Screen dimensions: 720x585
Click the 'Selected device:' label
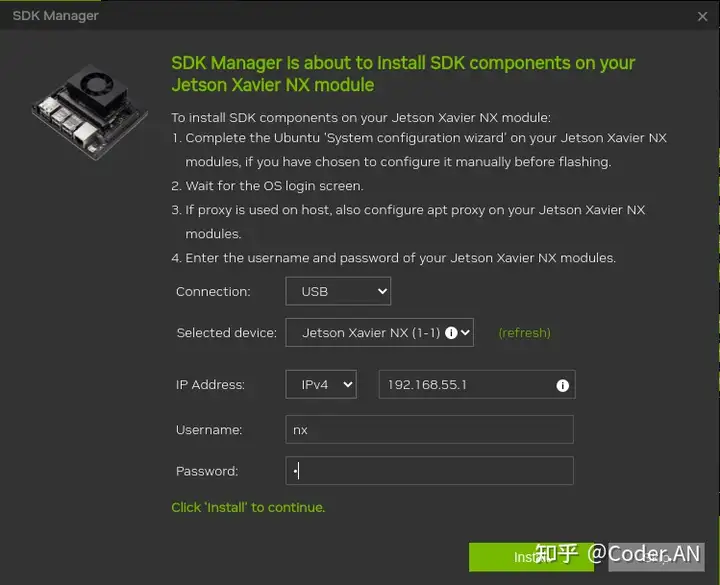tap(226, 332)
